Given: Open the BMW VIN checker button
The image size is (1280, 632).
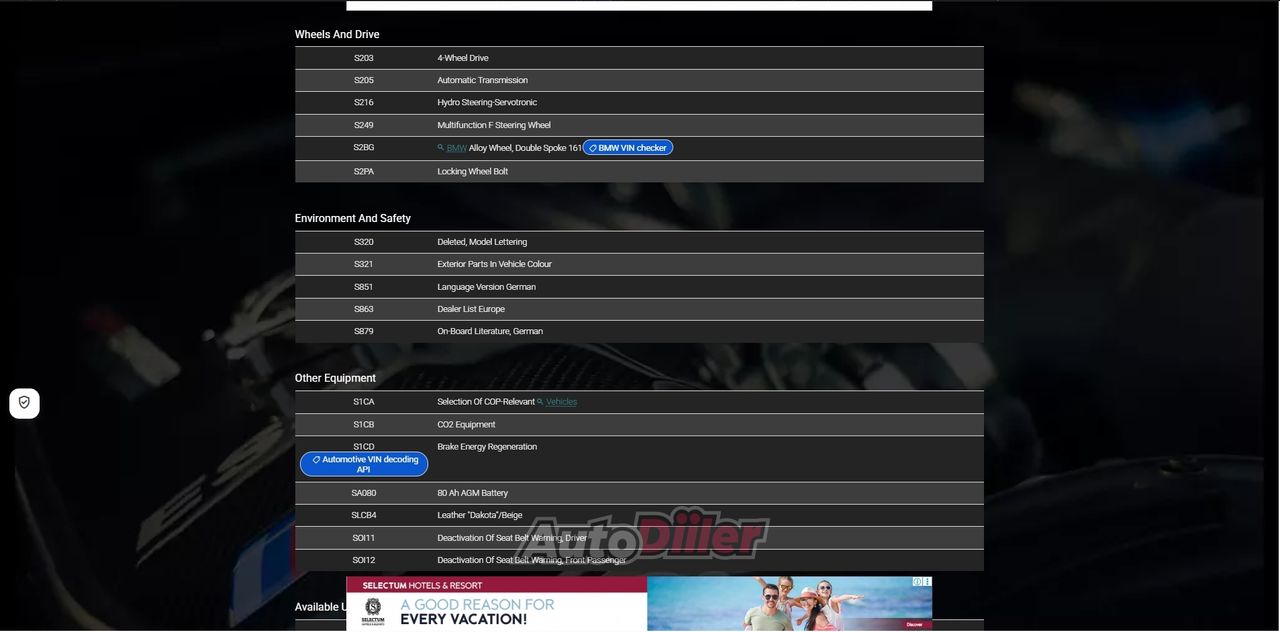Looking at the screenshot, I should (628, 148).
